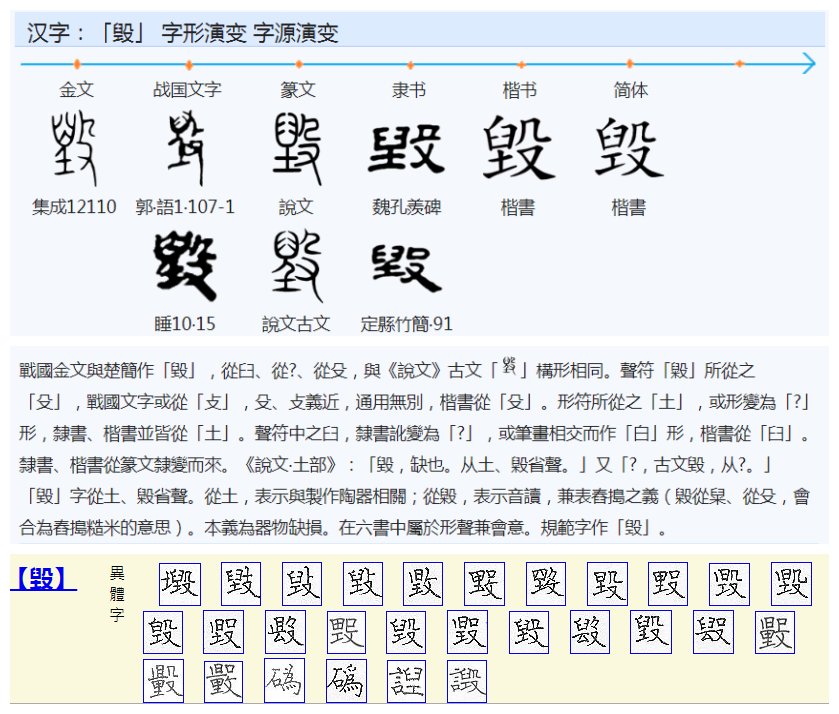Click the rightmost timeline marker near the arrow
This screenshot has width=839, height=714.
click(740, 62)
